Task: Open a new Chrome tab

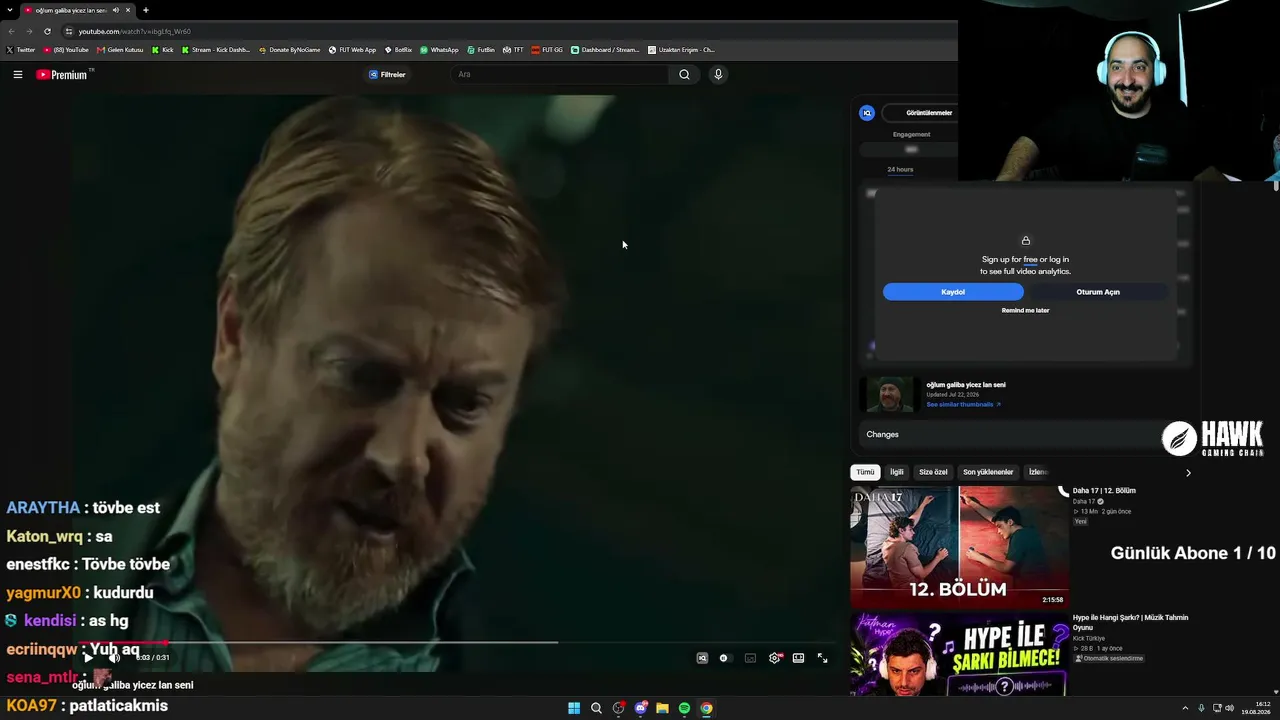Action: pos(146,10)
